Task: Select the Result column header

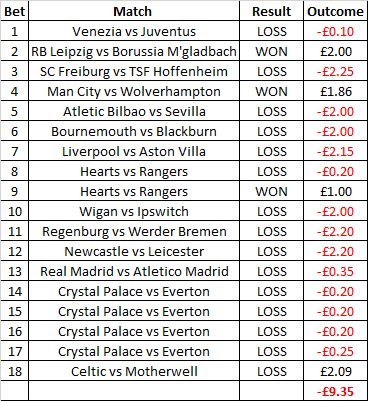Action: tap(271, 11)
